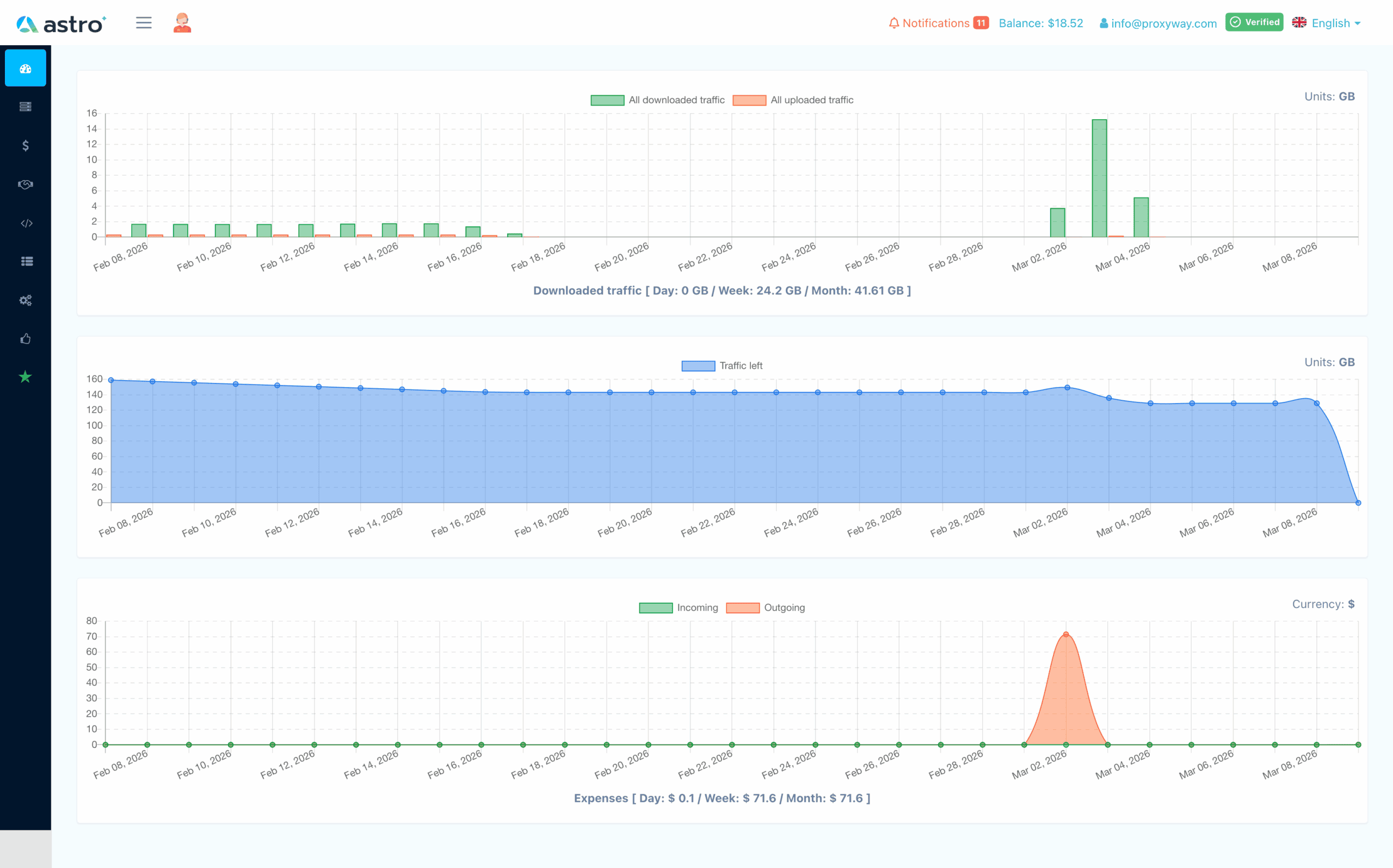Click the green star sidebar icon
The image size is (1393, 868).
point(25,377)
